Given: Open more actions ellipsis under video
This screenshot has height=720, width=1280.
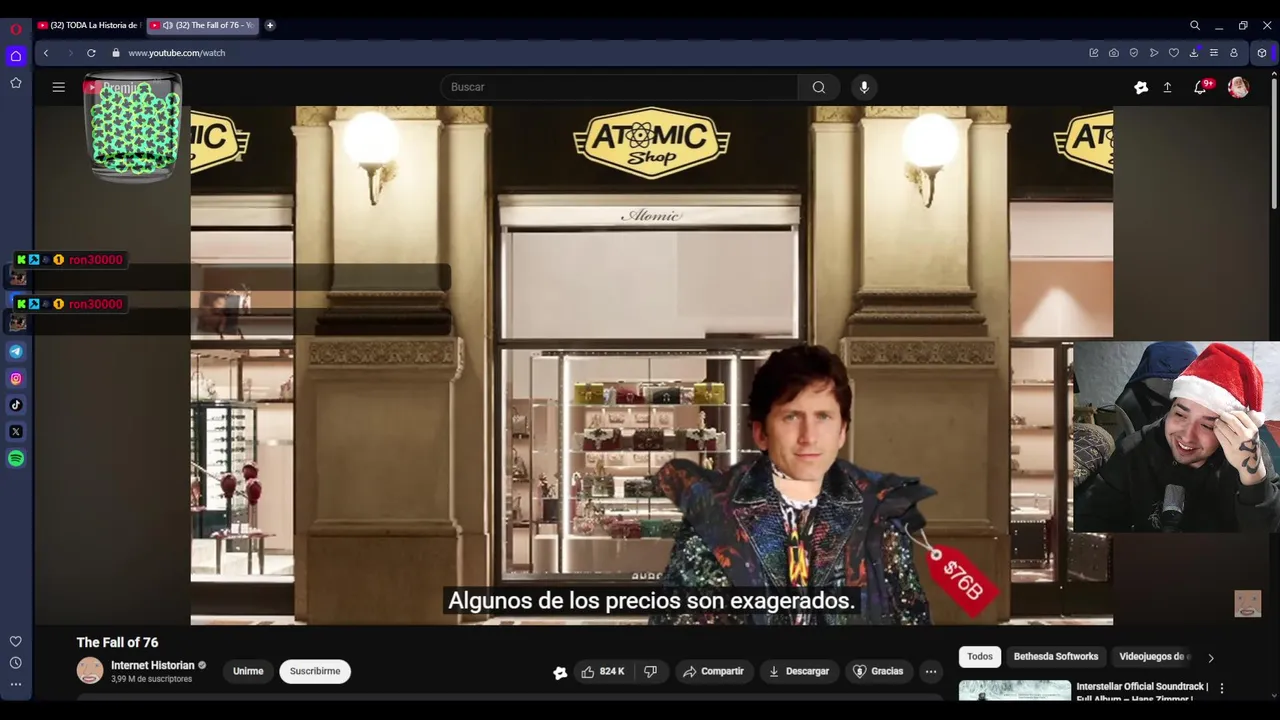Looking at the screenshot, I should pyautogui.click(x=931, y=672).
